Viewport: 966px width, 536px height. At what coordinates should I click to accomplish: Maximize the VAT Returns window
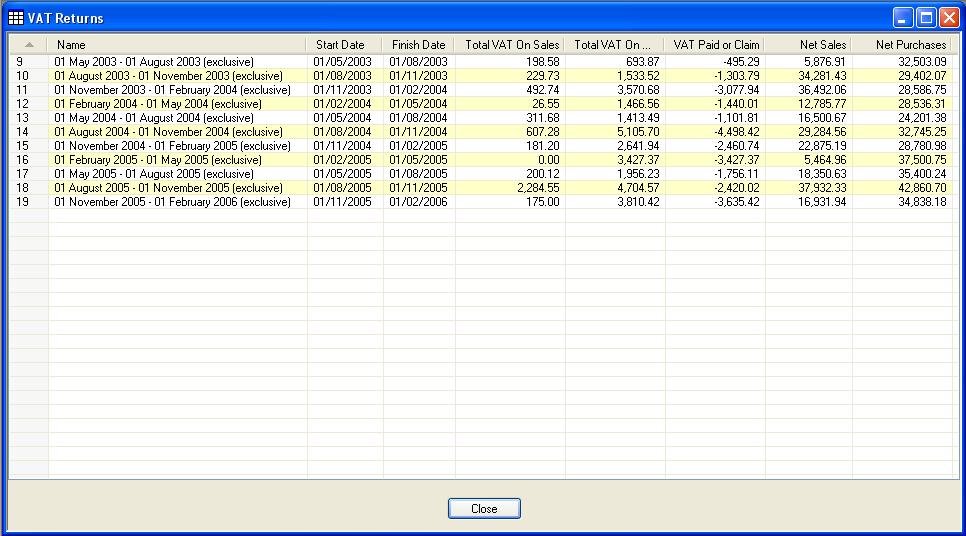pos(926,17)
